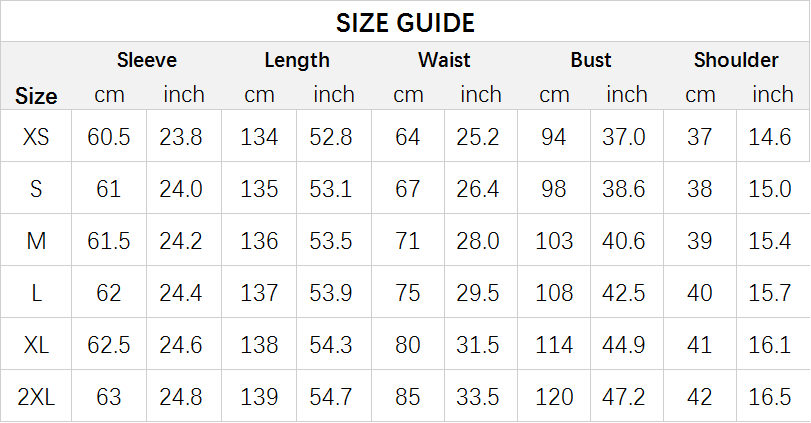Select the Shoulder column header
Screen dimensions: 811x423
point(736,60)
